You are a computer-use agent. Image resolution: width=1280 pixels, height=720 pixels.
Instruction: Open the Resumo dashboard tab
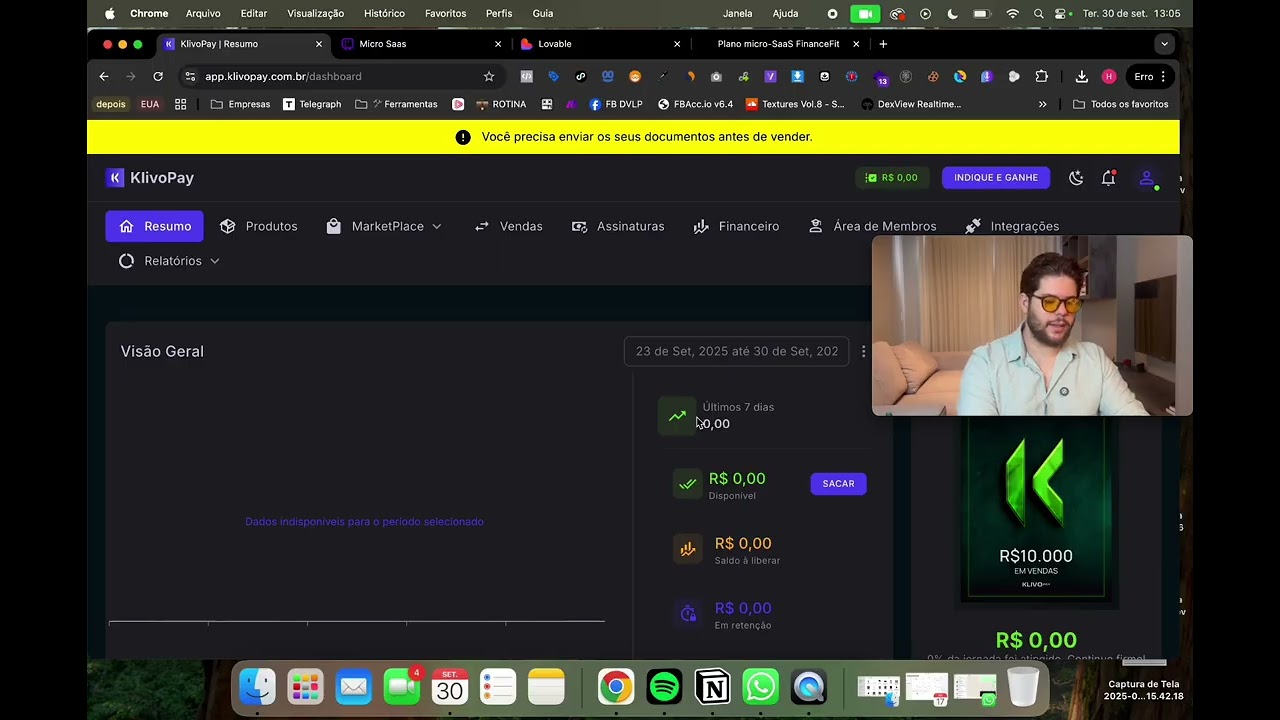click(x=154, y=226)
